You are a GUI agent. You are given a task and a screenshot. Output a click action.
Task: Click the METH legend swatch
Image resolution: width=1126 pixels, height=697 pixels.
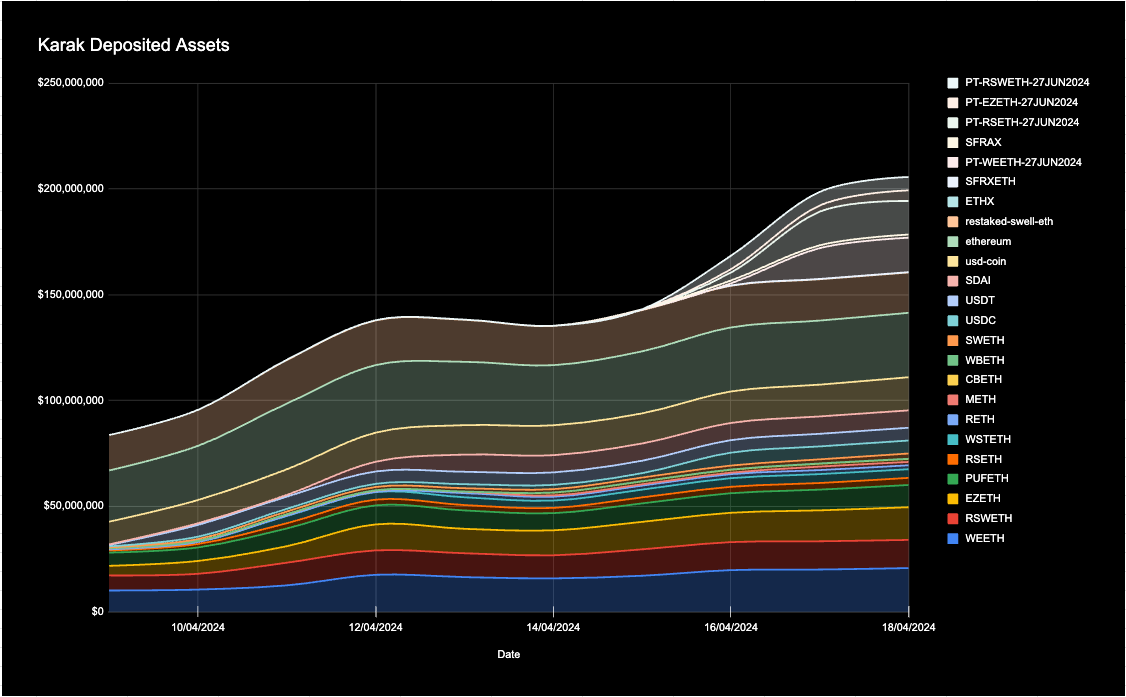click(953, 400)
